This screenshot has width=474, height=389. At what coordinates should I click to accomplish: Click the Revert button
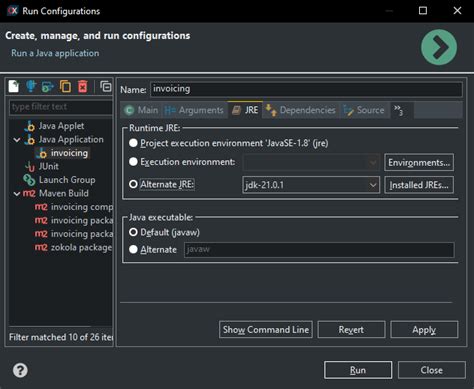click(x=351, y=330)
